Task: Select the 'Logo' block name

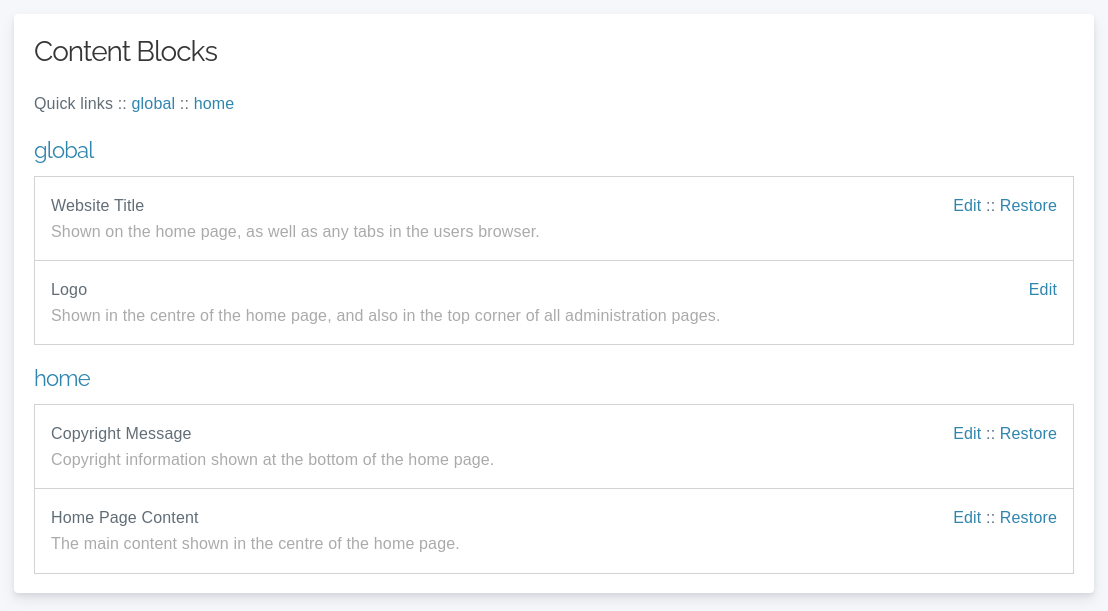Action: click(69, 290)
